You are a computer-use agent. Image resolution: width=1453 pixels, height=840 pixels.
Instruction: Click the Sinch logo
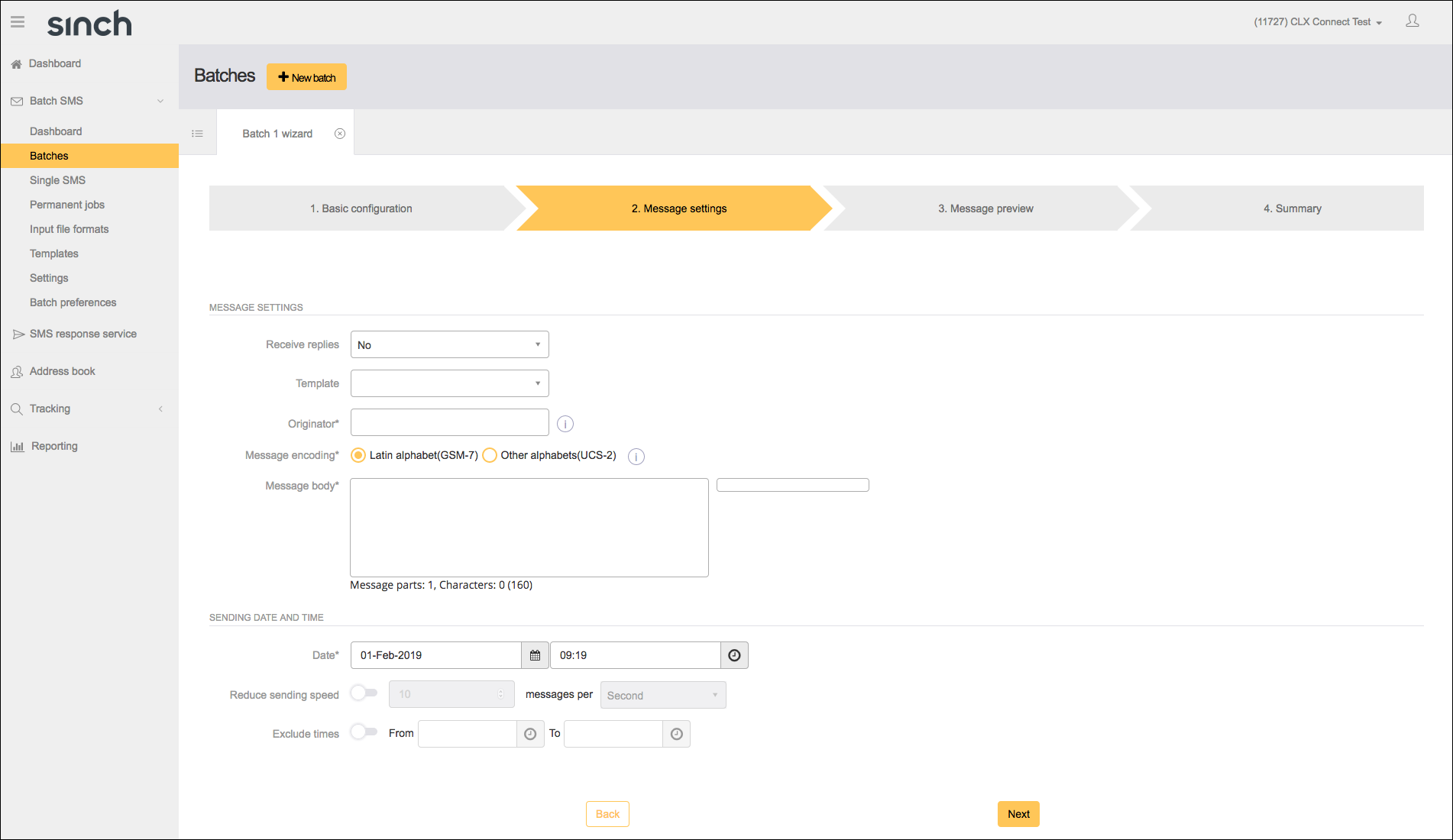[x=89, y=24]
